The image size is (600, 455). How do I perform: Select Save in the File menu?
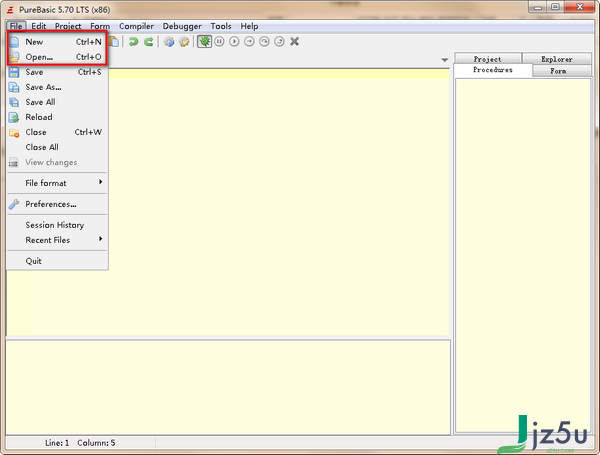57,72
